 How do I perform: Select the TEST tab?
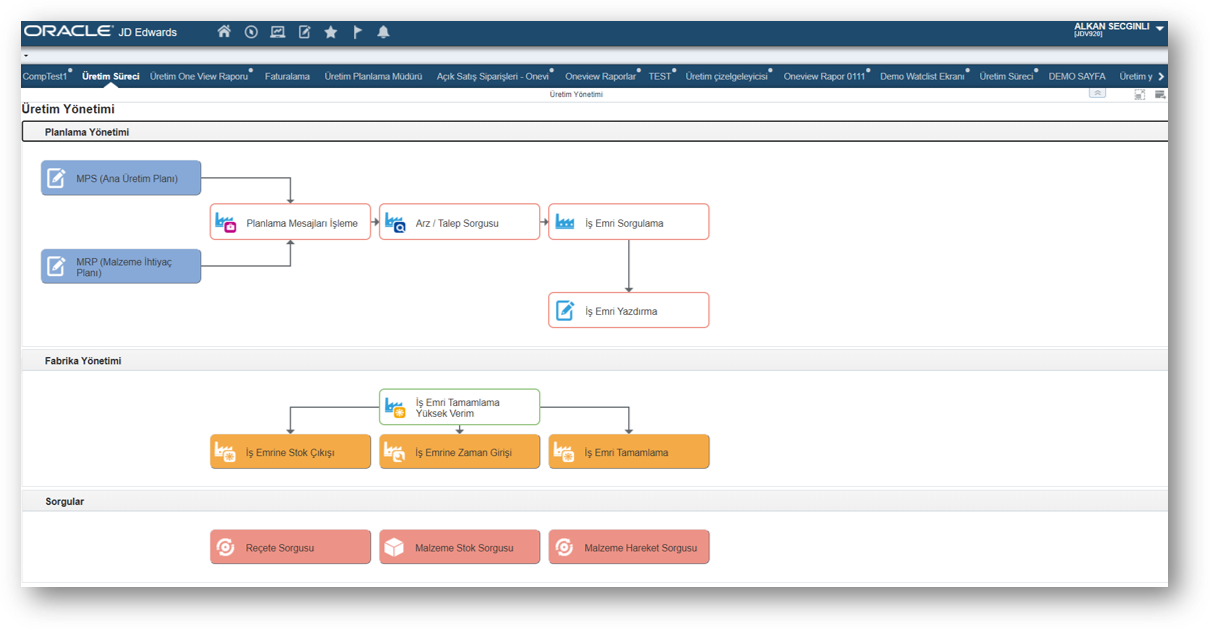660,76
